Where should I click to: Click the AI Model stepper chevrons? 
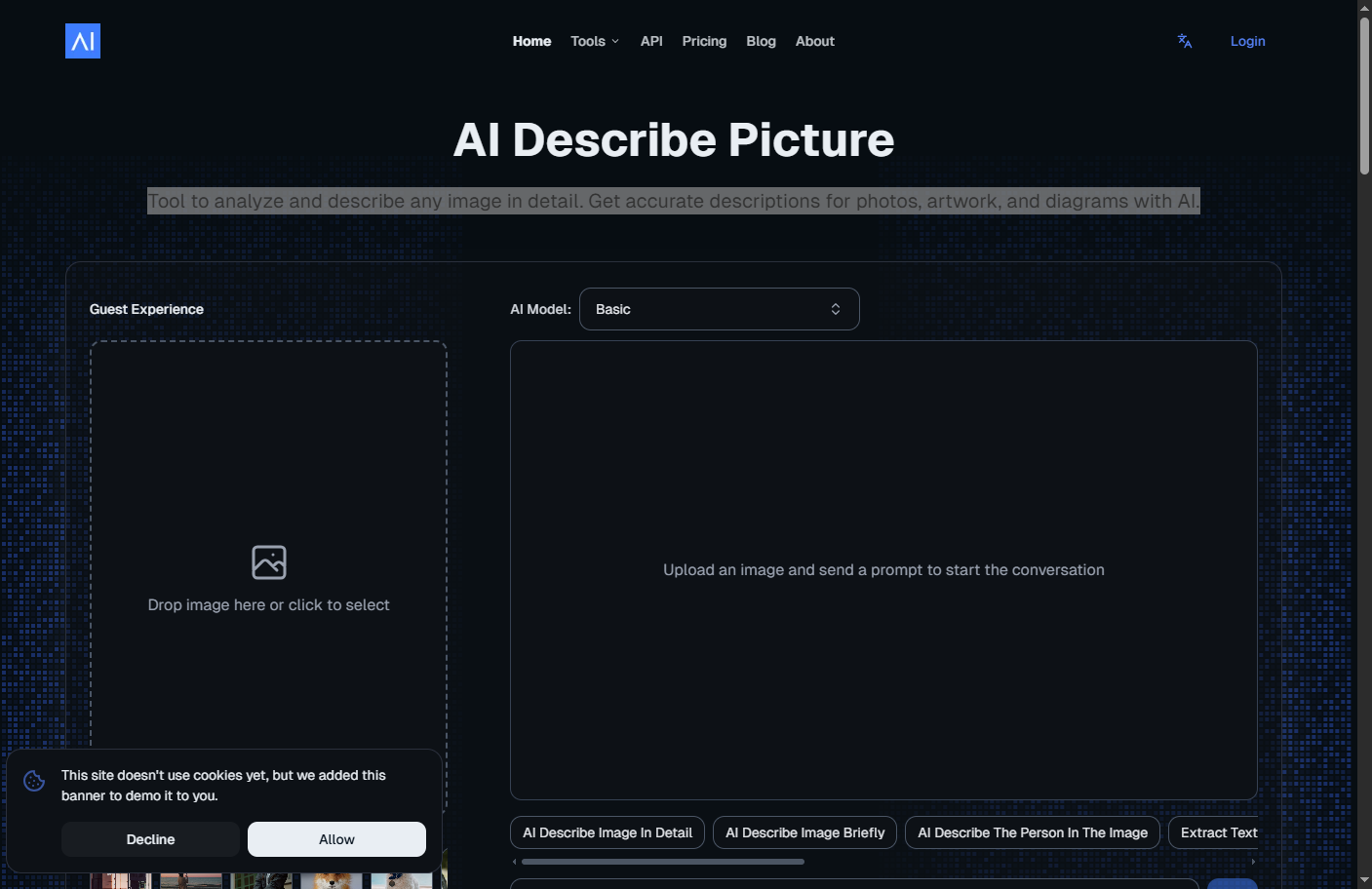(x=836, y=308)
